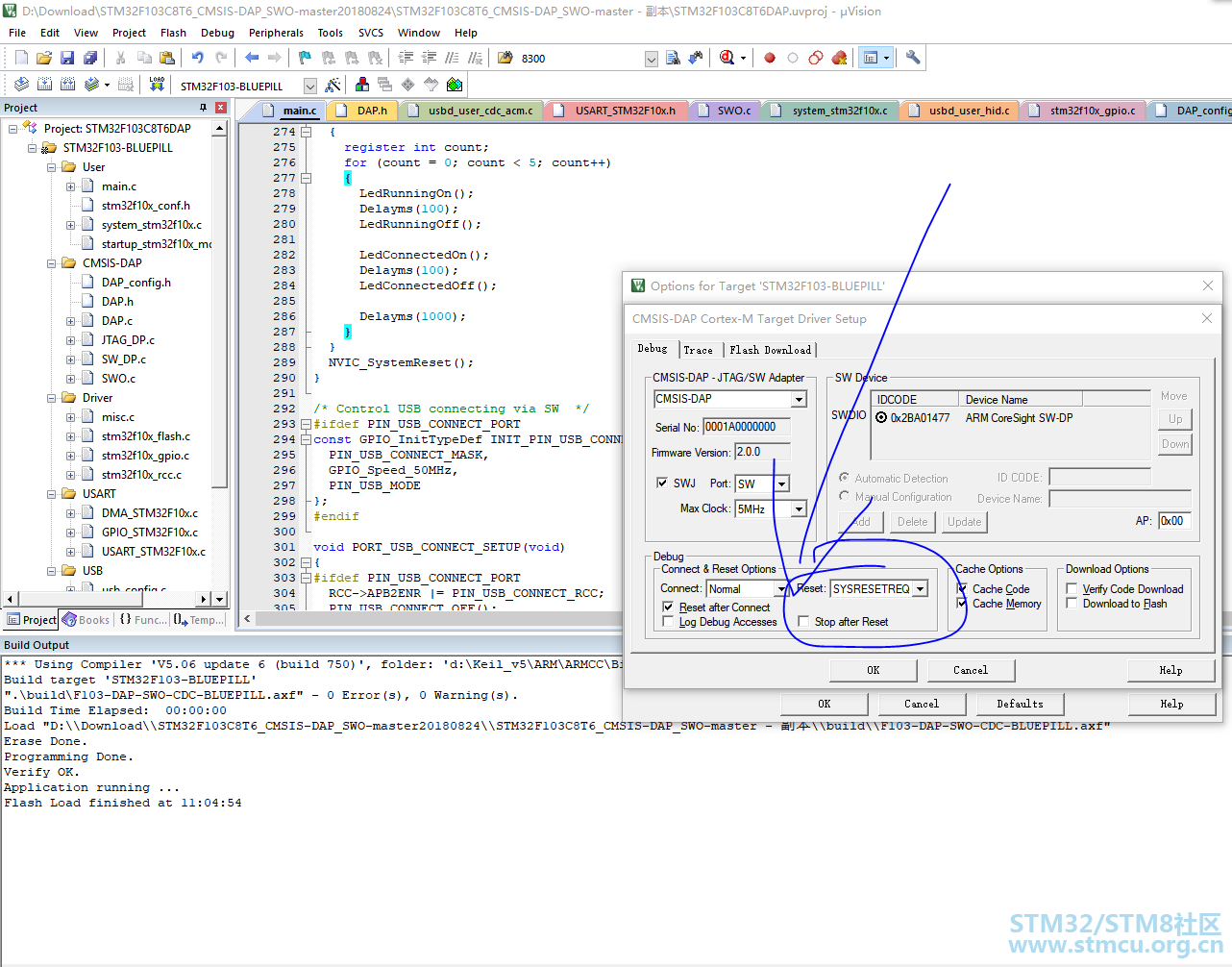Create a new file from the toolbar
Screen dimensions: 1232x967
pyautogui.click(x=21, y=59)
